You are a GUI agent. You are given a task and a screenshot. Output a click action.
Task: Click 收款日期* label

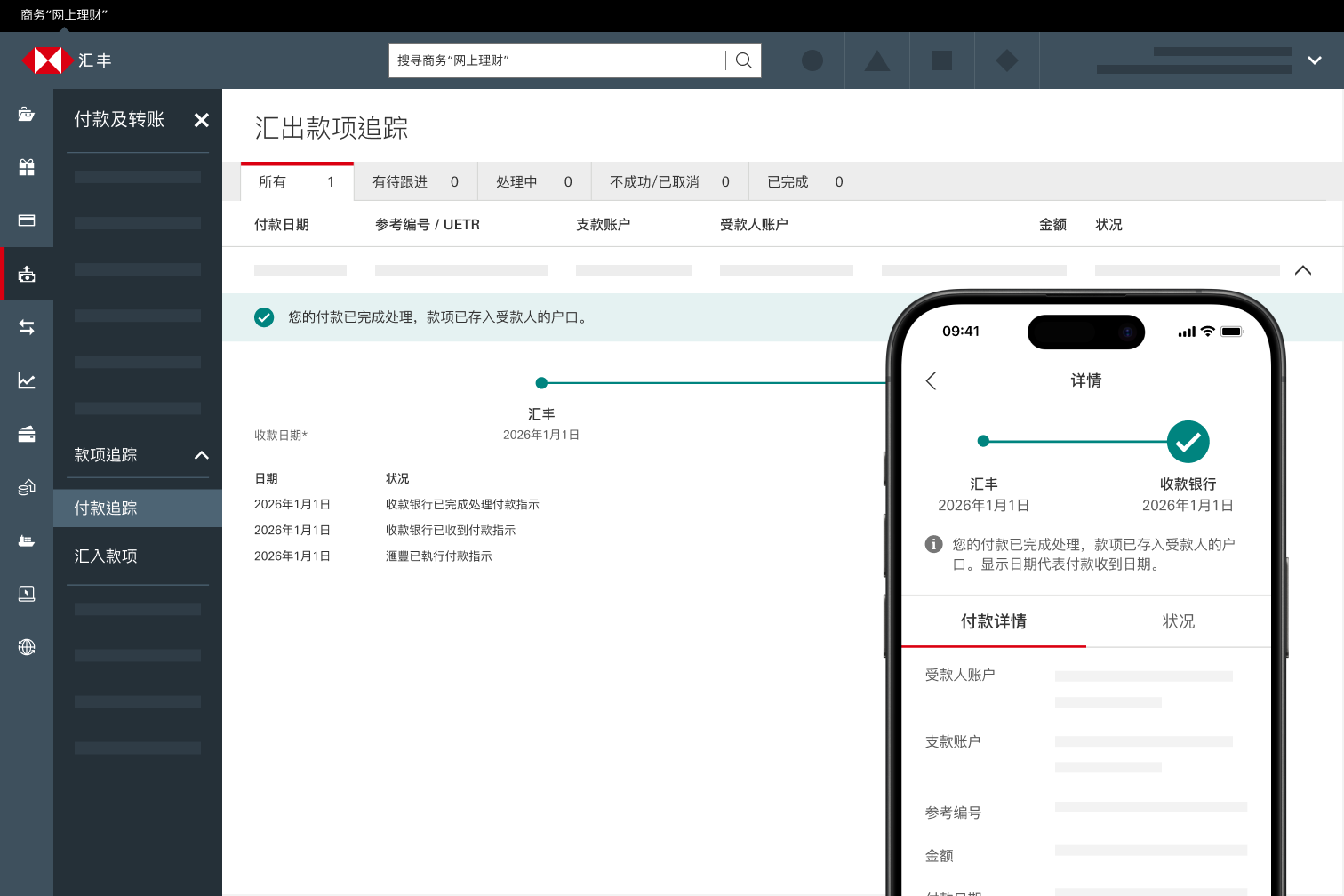(281, 436)
